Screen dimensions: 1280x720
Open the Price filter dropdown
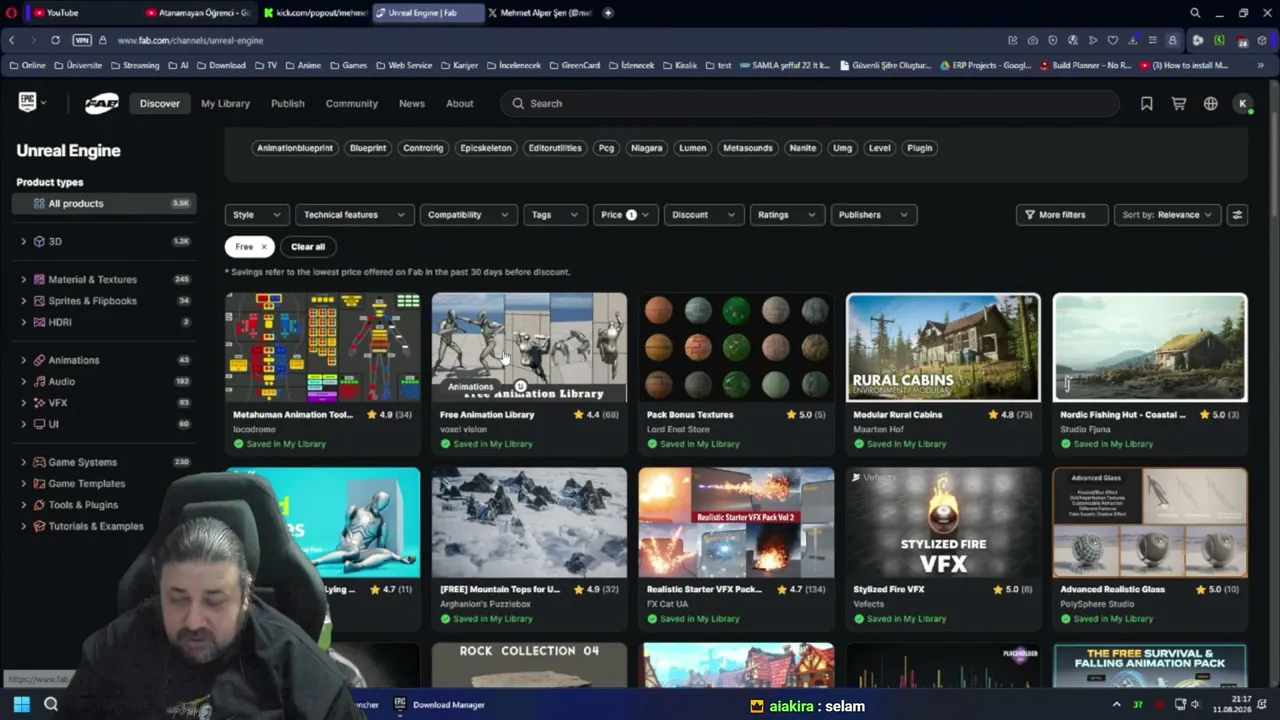(x=625, y=215)
